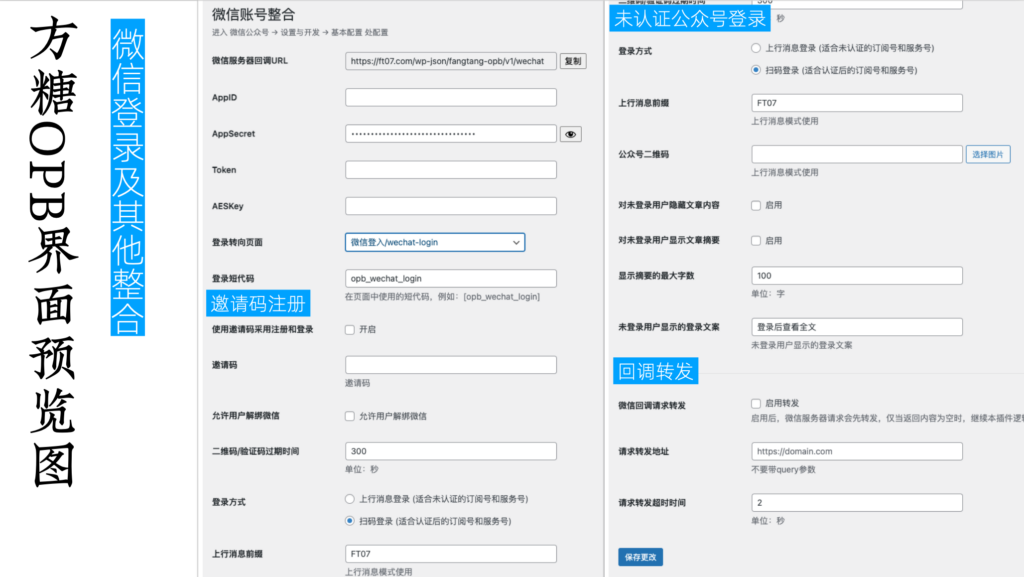Tick the 启用转发 checkbox
This screenshot has width=1024, height=577.
(756, 404)
